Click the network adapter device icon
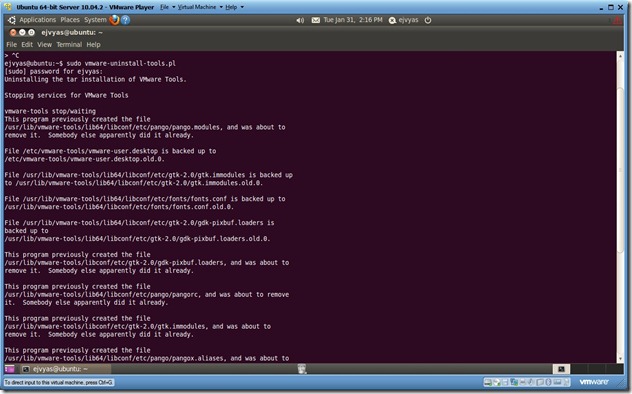The width and height of the screenshot is (632, 394). 514,382
